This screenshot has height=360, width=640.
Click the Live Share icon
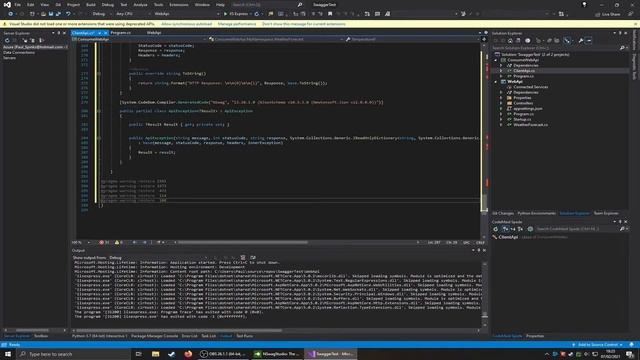coord(598,14)
